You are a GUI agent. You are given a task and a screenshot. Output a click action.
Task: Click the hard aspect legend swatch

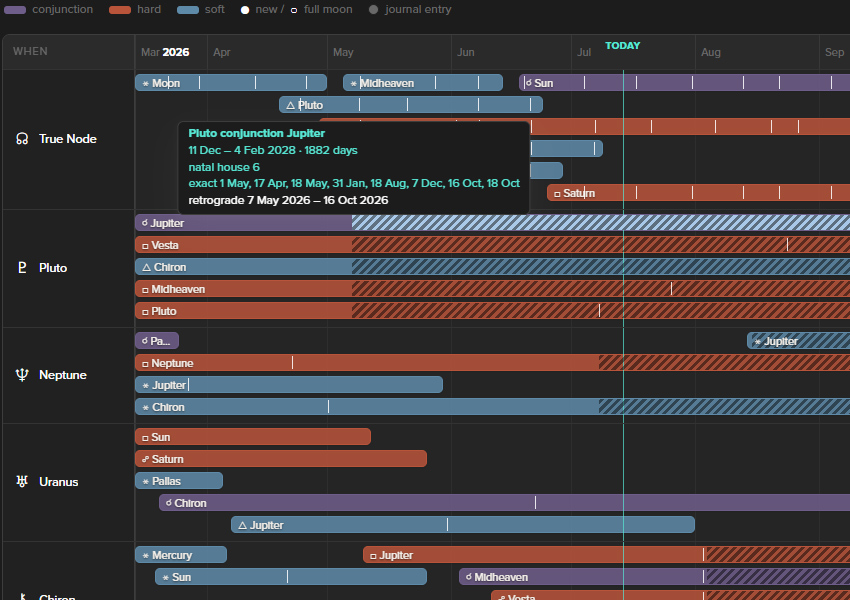[x=120, y=10]
